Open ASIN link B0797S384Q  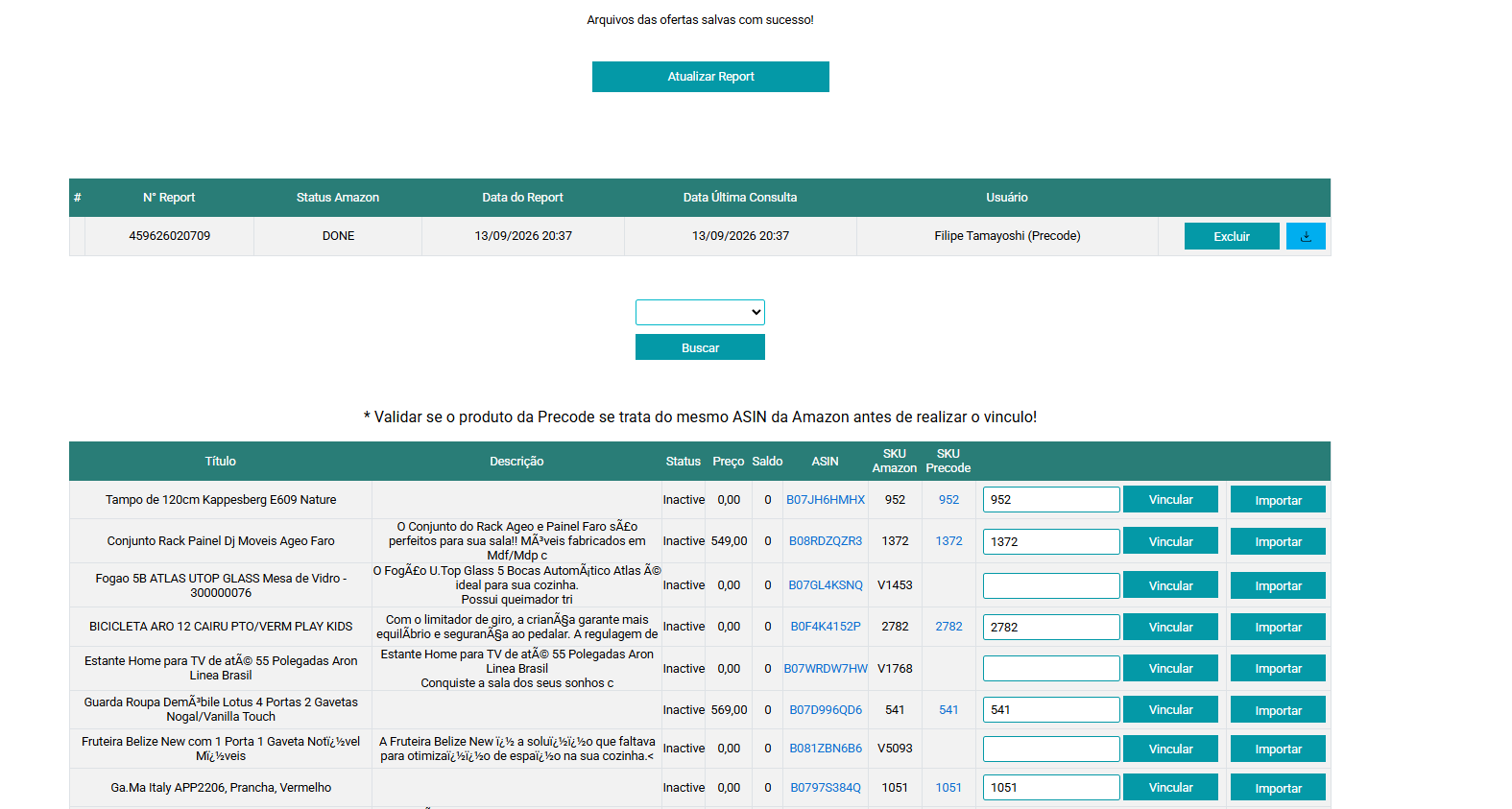point(826,788)
